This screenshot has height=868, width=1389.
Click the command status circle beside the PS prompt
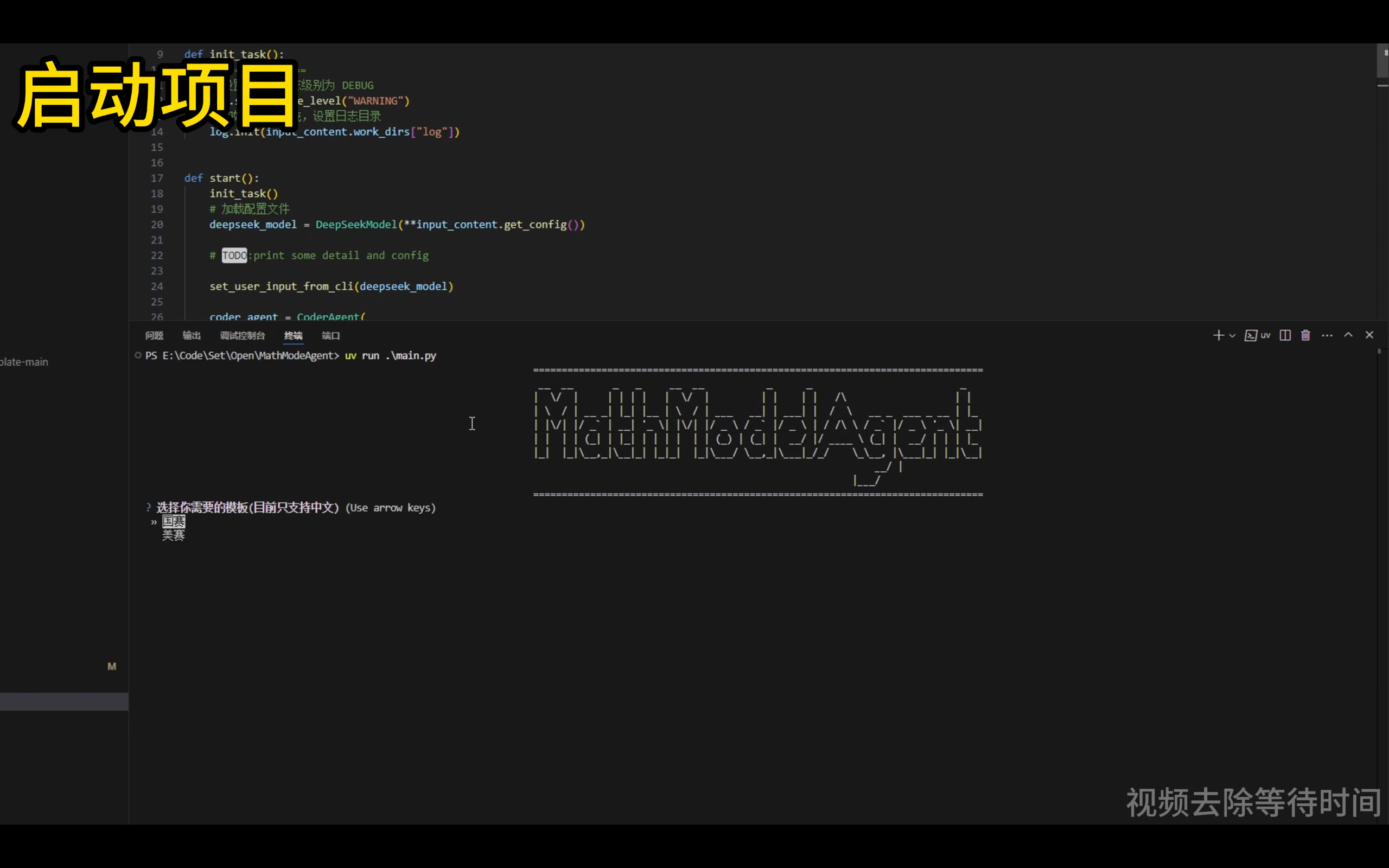[138, 355]
